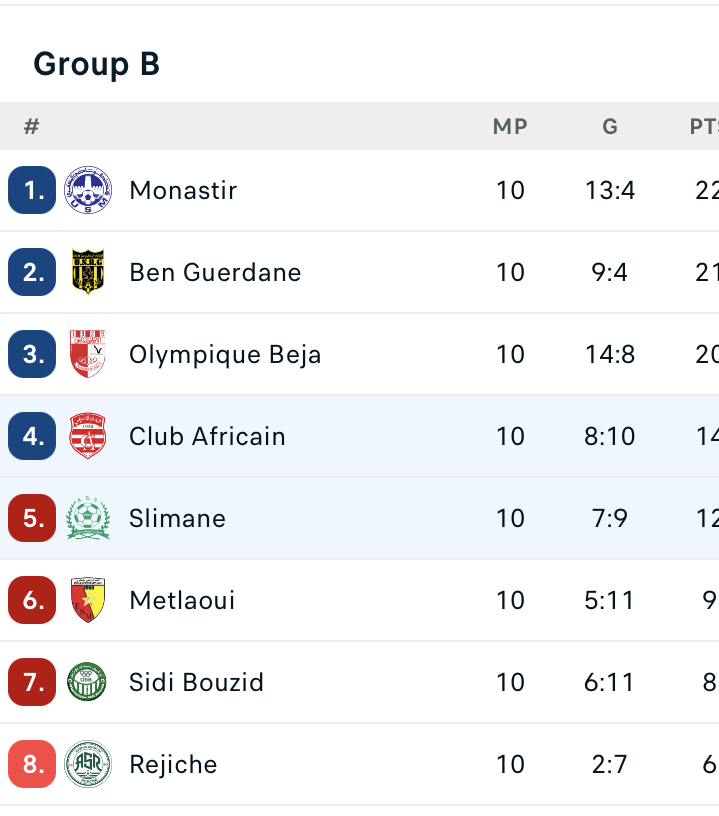Click the # rank column header
The height and width of the screenshot is (816, 719).
pos(32,126)
